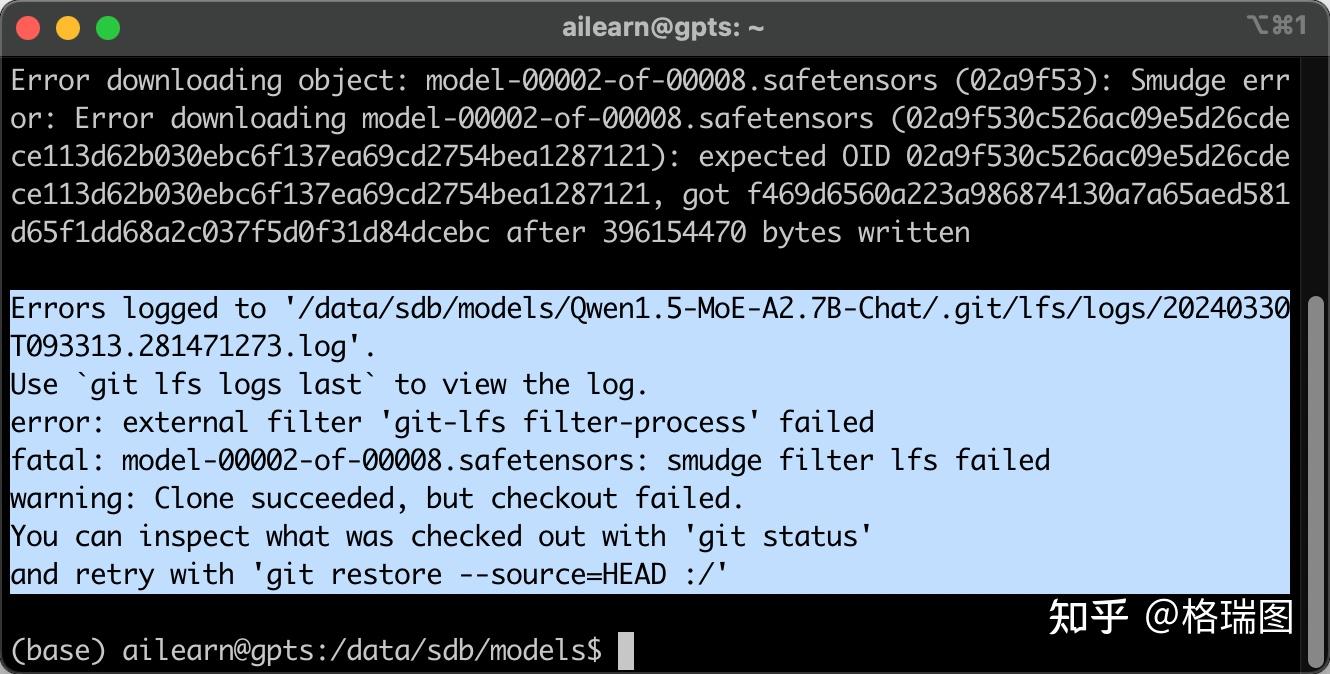Click the ⌥⌘1 window shortcut indicator
The width and height of the screenshot is (1330, 674).
pyautogui.click(x=1276, y=26)
